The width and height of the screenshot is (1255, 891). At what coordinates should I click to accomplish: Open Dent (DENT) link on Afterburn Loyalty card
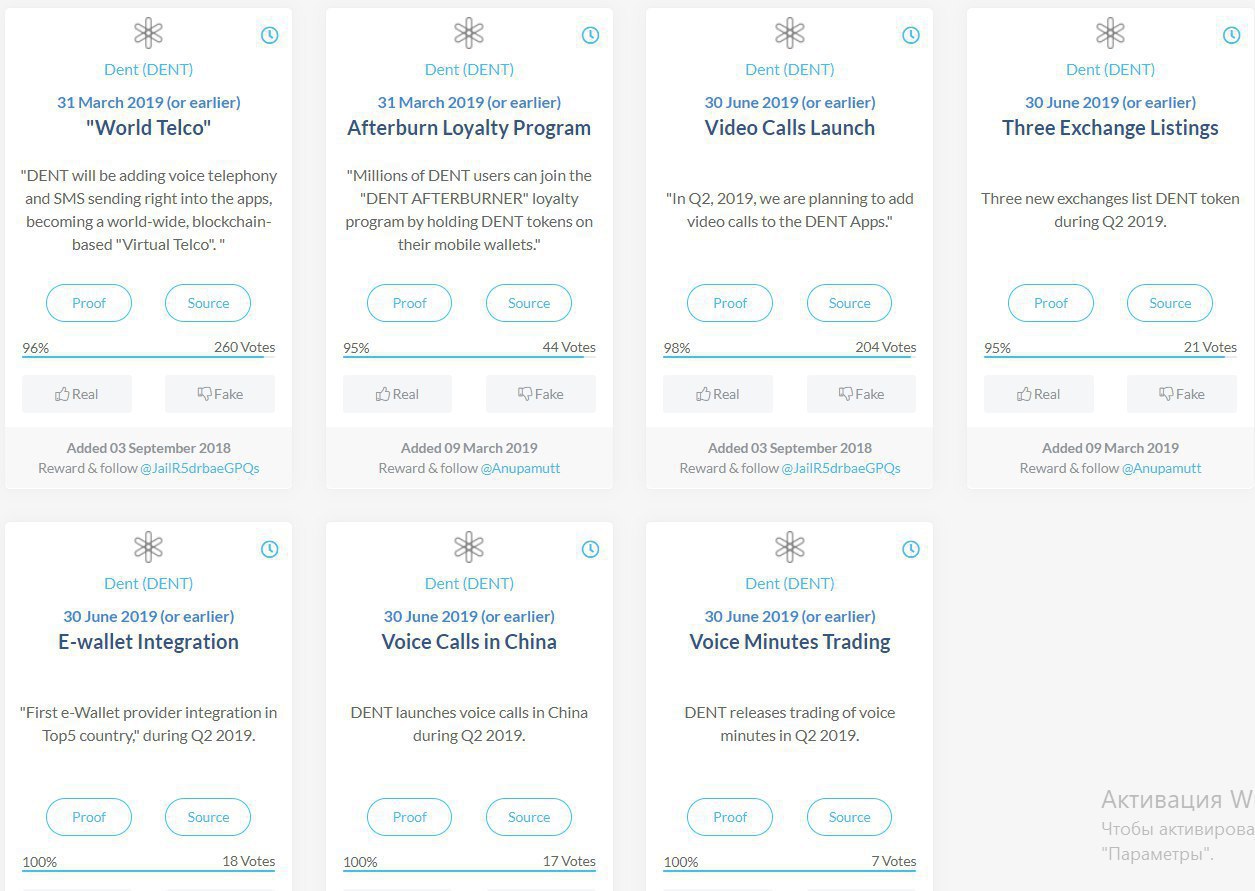[x=469, y=69]
